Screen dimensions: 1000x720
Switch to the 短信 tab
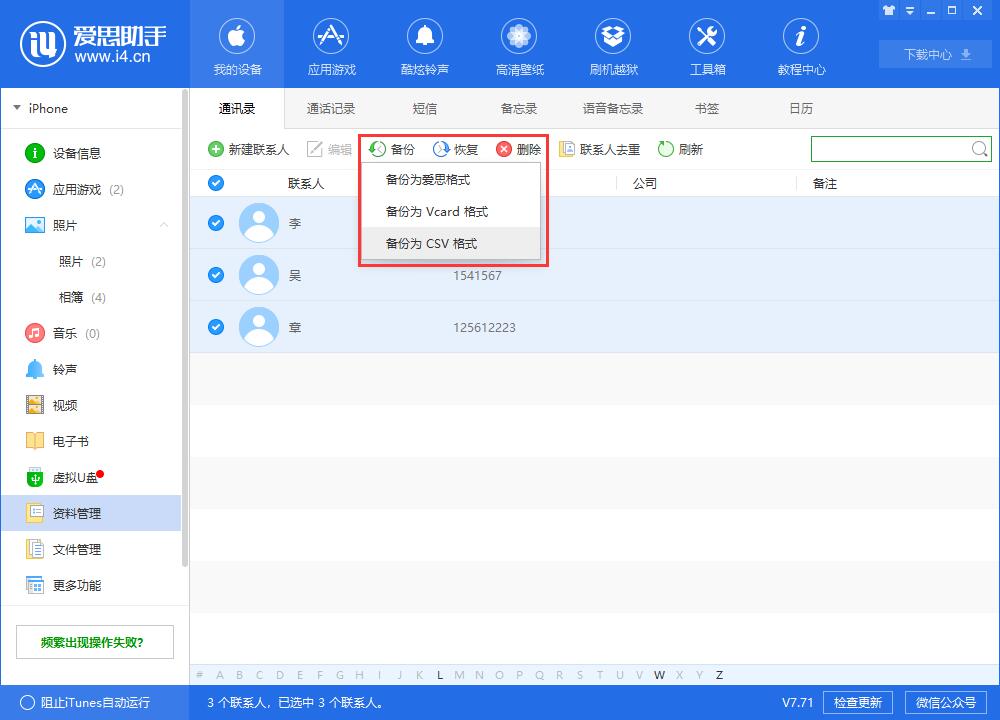click(425, 108)
